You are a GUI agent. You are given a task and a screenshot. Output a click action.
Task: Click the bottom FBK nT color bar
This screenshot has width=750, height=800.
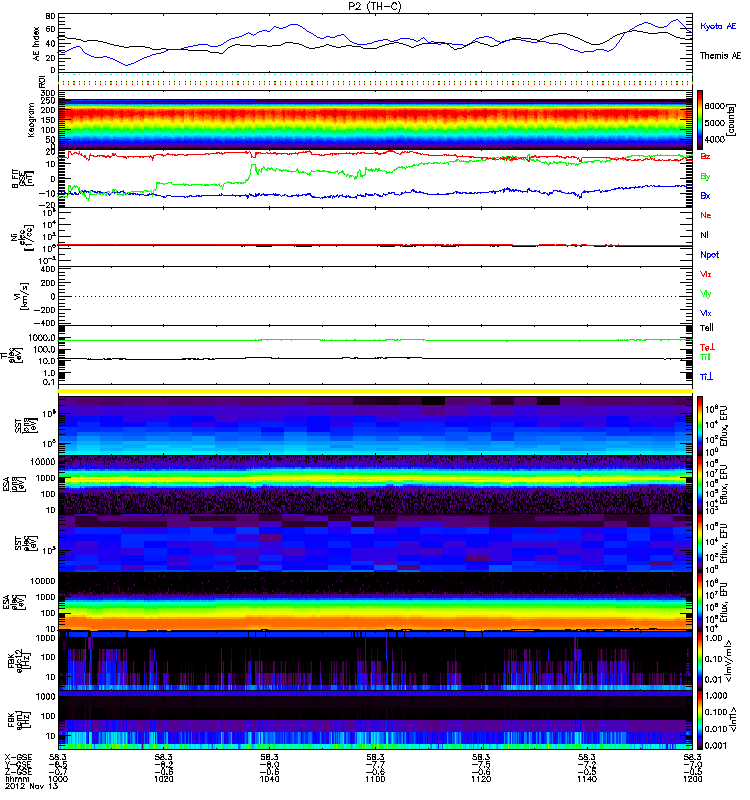(701, 720)
